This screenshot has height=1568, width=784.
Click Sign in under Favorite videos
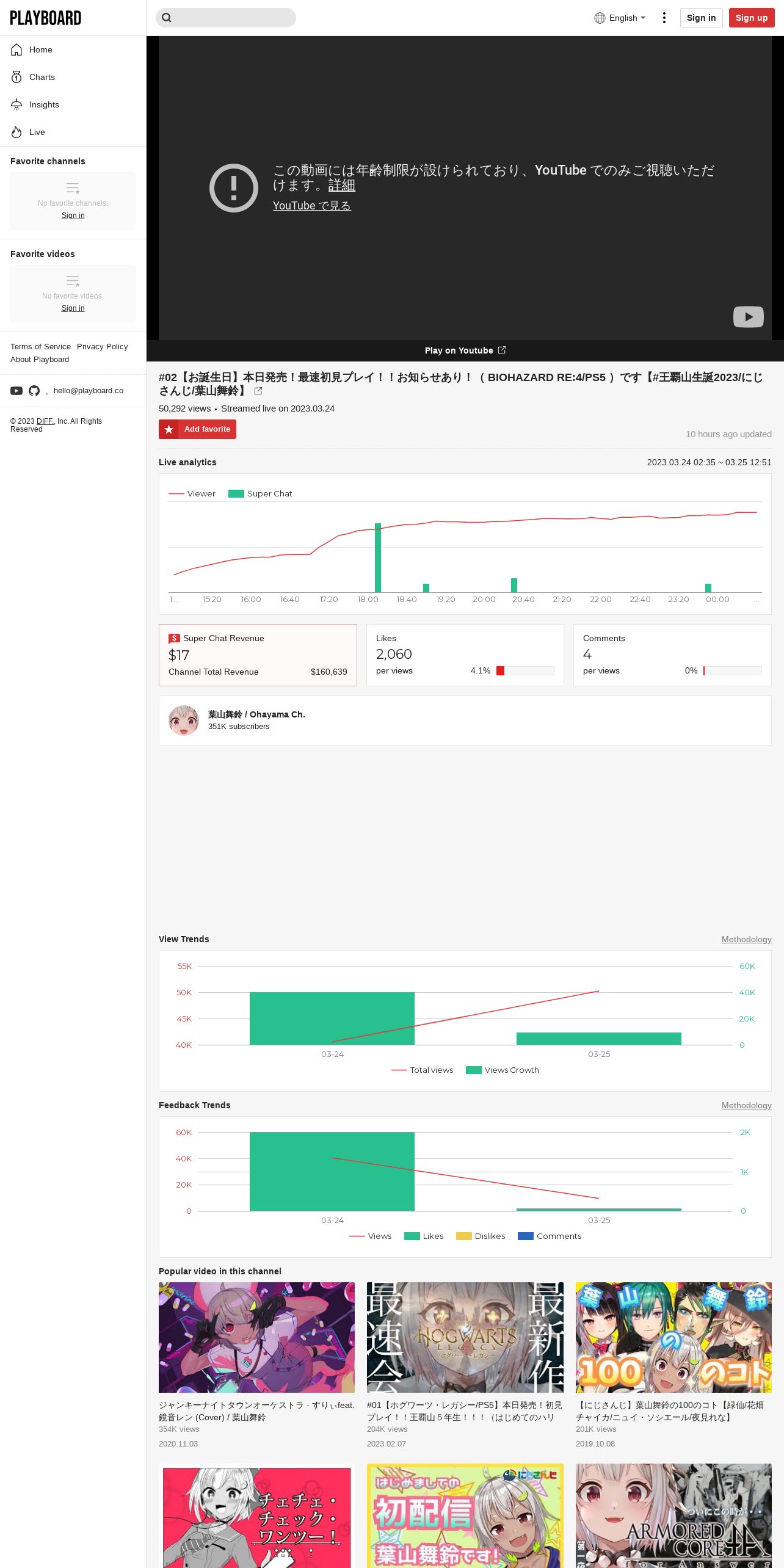click(73, 308)
